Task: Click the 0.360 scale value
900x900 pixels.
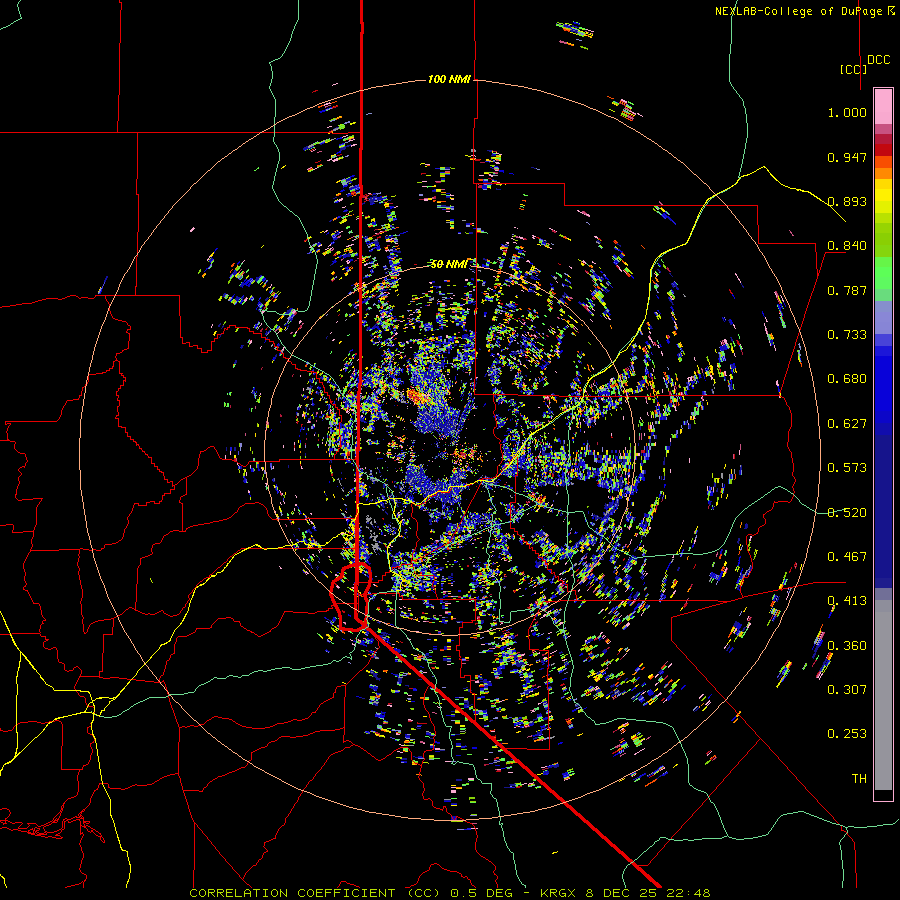Action: pos(847,646)
